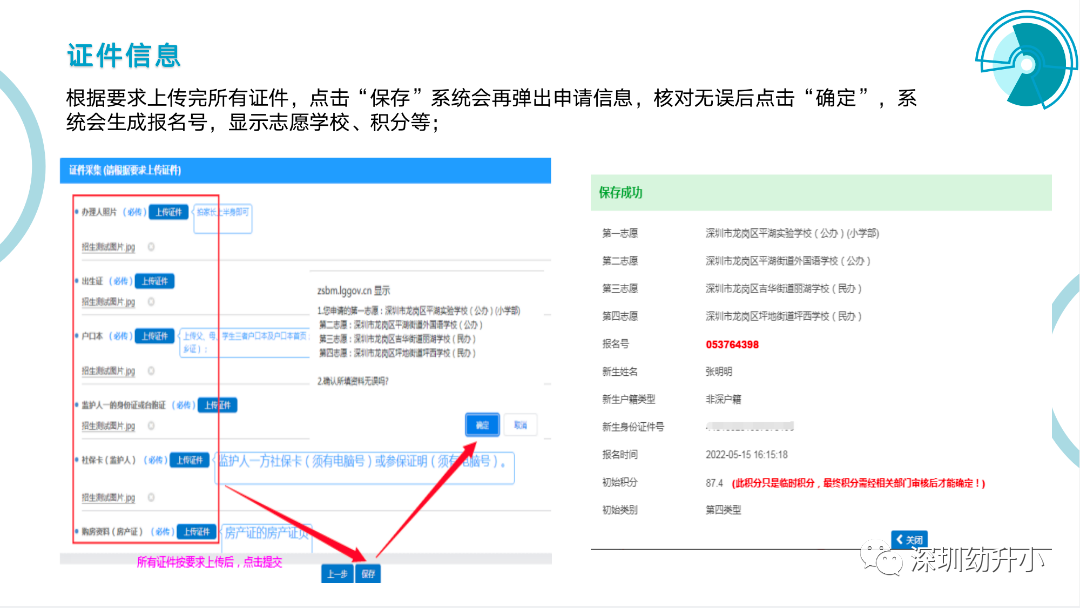Click 上传证件 for 户口本
This screenshot has height=608, width=1080.
tap(154, 336)
